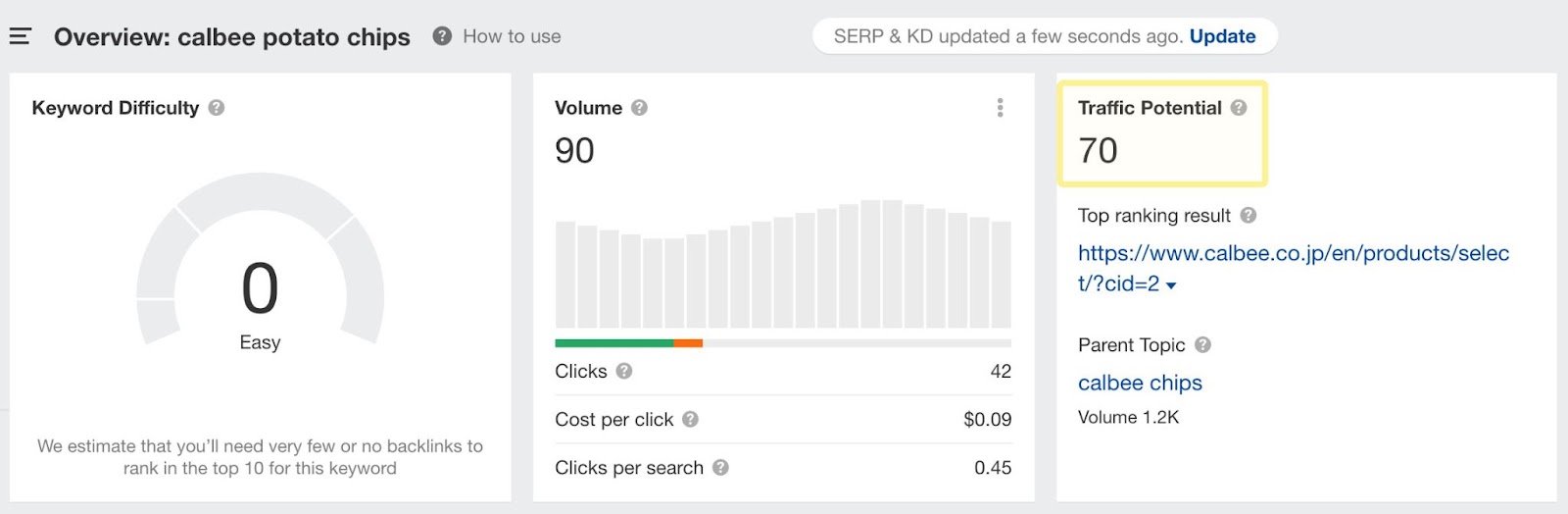The width and height of the screenshot is (1568, 514).
Task: Open the Volume card three-dot menu
Action: 1000,108
